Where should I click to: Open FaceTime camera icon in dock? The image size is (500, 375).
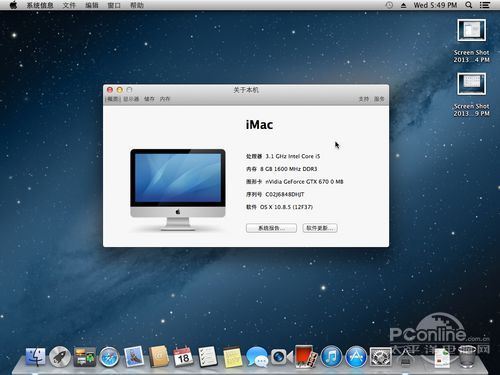[281, 357]
